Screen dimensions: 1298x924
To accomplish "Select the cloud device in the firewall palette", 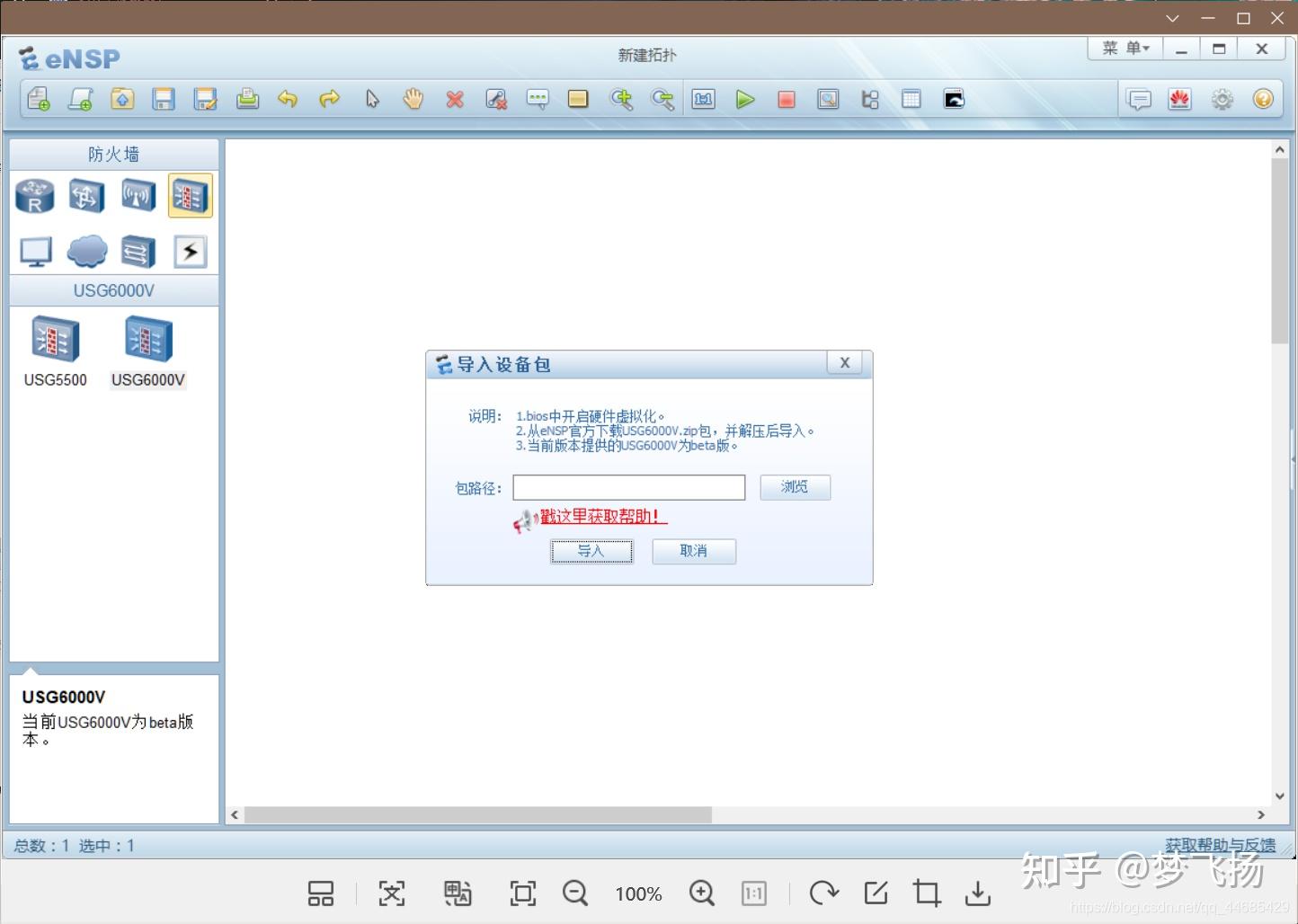I will pyautogui.click(x=86, y=251).
